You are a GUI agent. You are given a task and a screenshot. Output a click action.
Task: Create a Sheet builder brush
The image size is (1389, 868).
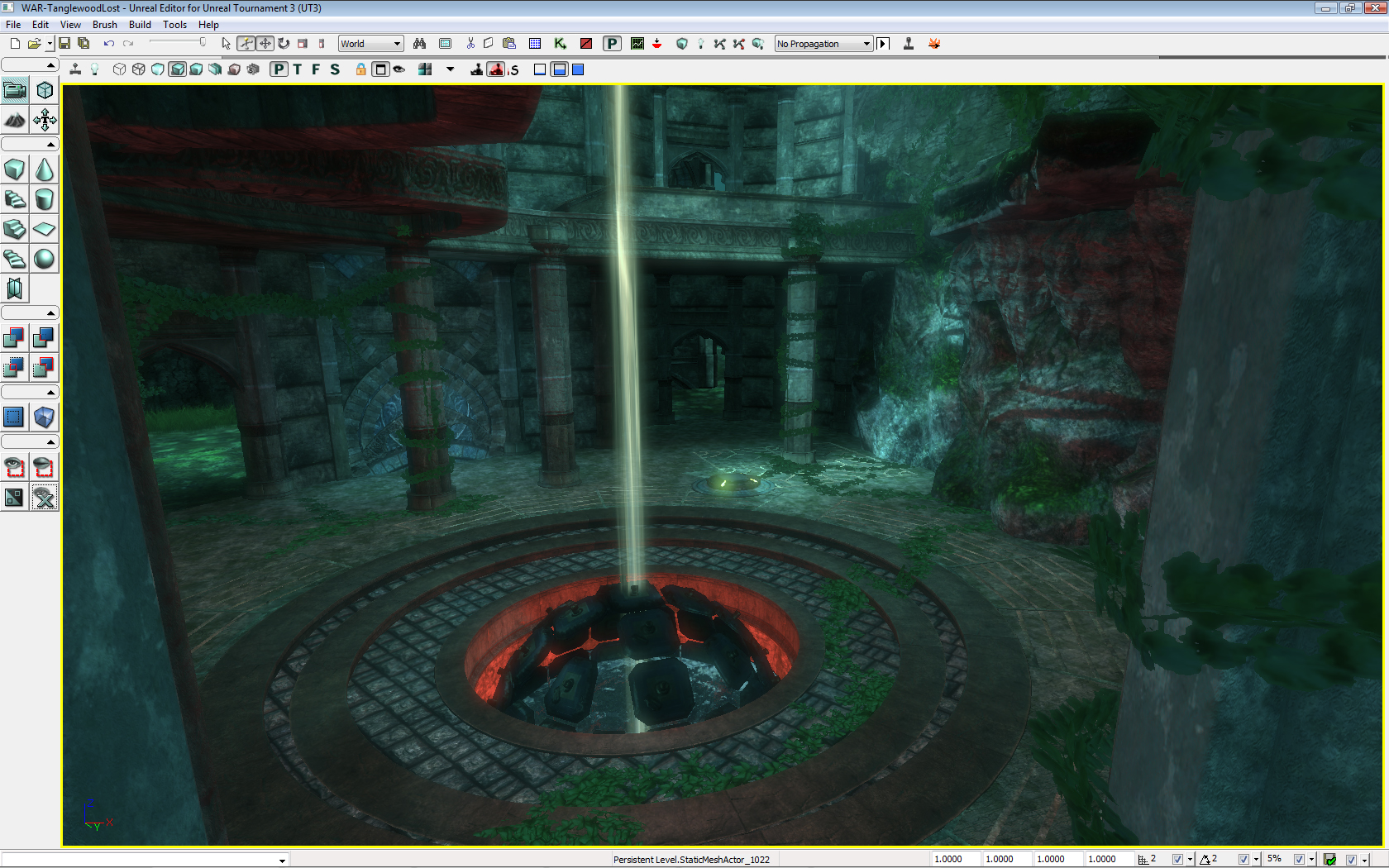tap(45, 229)
